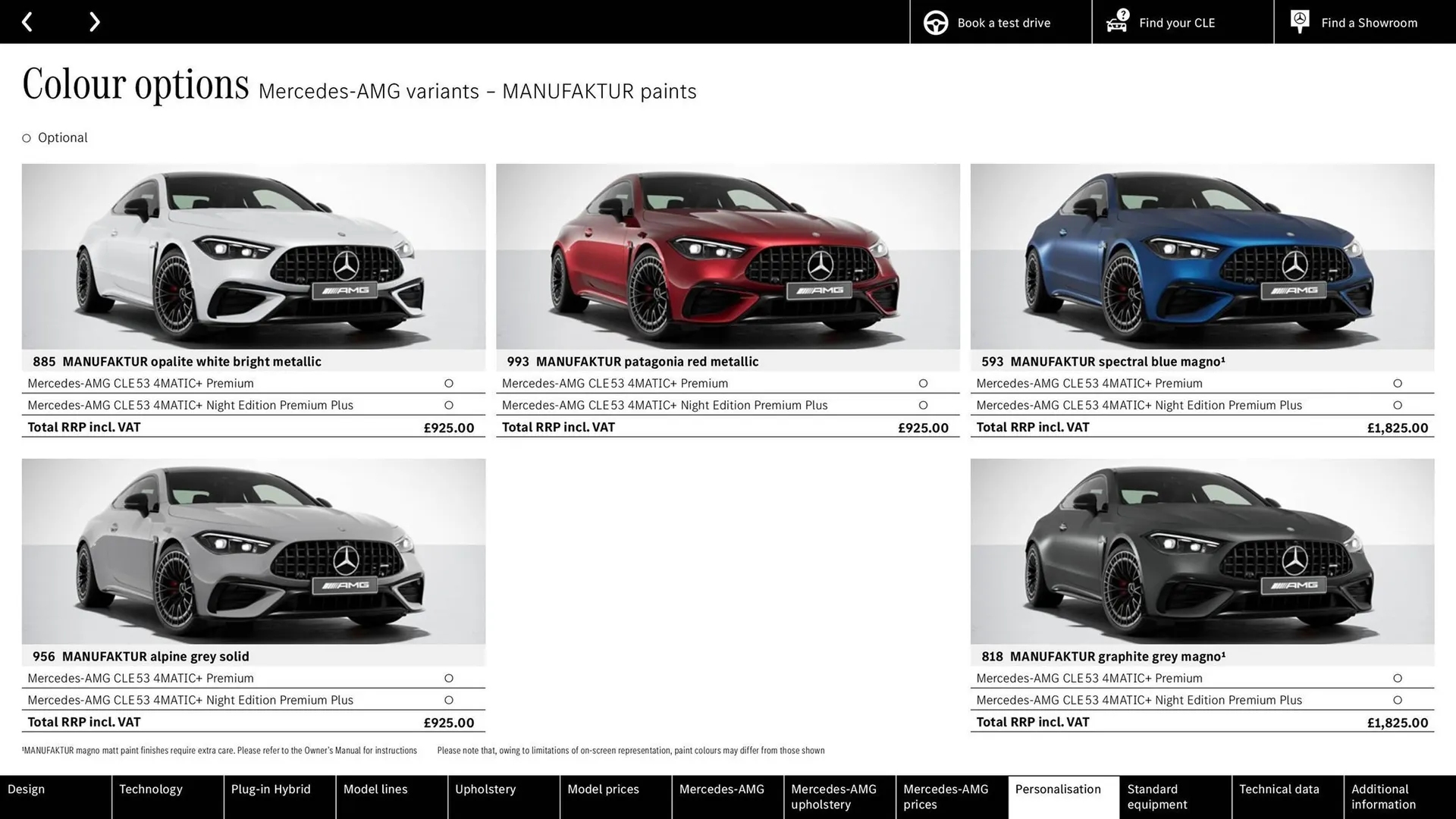Click the patagonia red car image

(x=727, y=258)
